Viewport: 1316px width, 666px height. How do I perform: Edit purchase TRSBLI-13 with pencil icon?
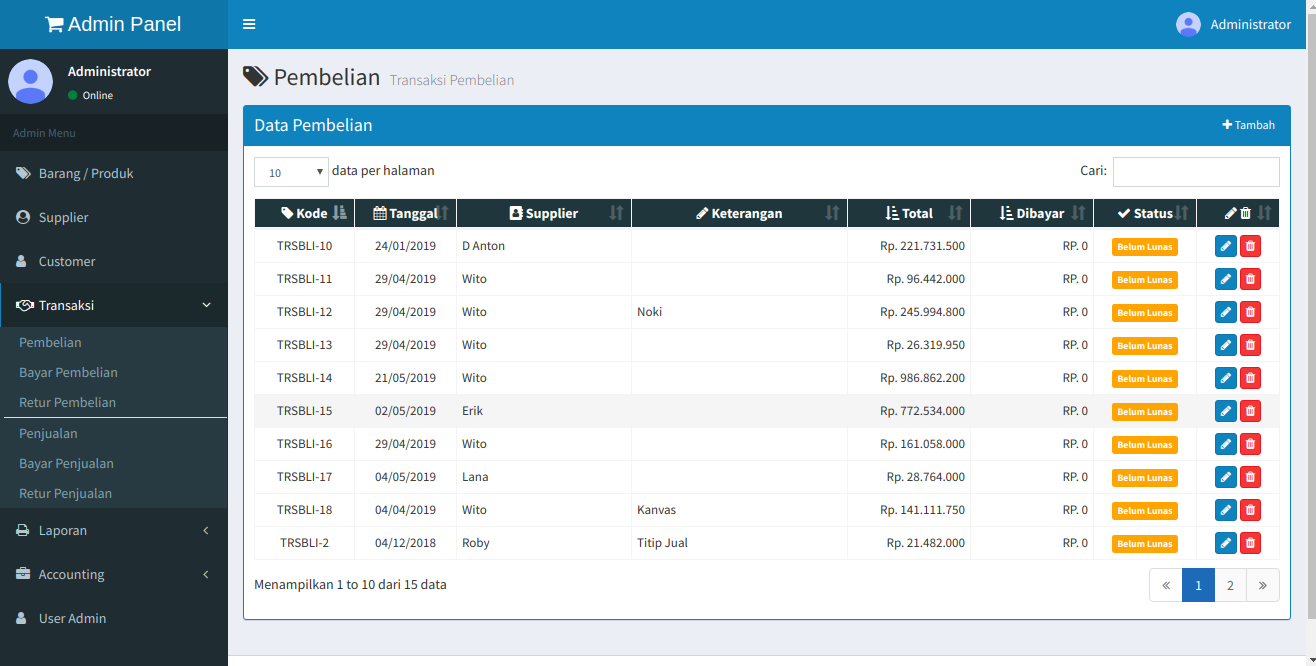click(x=1226, y=345)
